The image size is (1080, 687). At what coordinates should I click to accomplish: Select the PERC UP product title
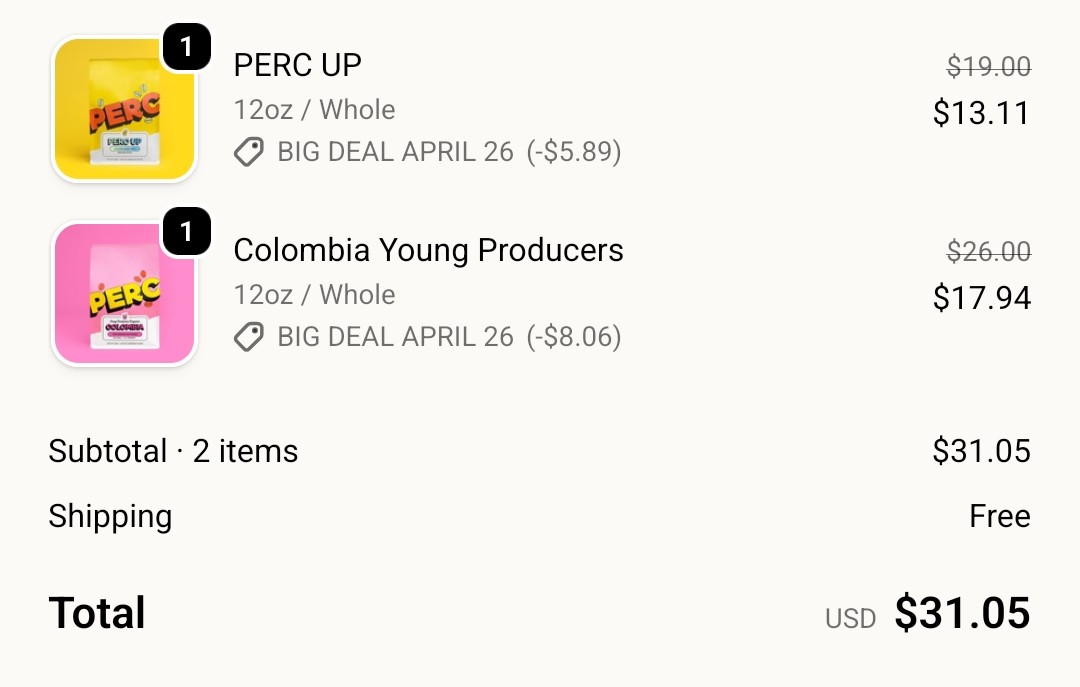(x=297, y=65)
